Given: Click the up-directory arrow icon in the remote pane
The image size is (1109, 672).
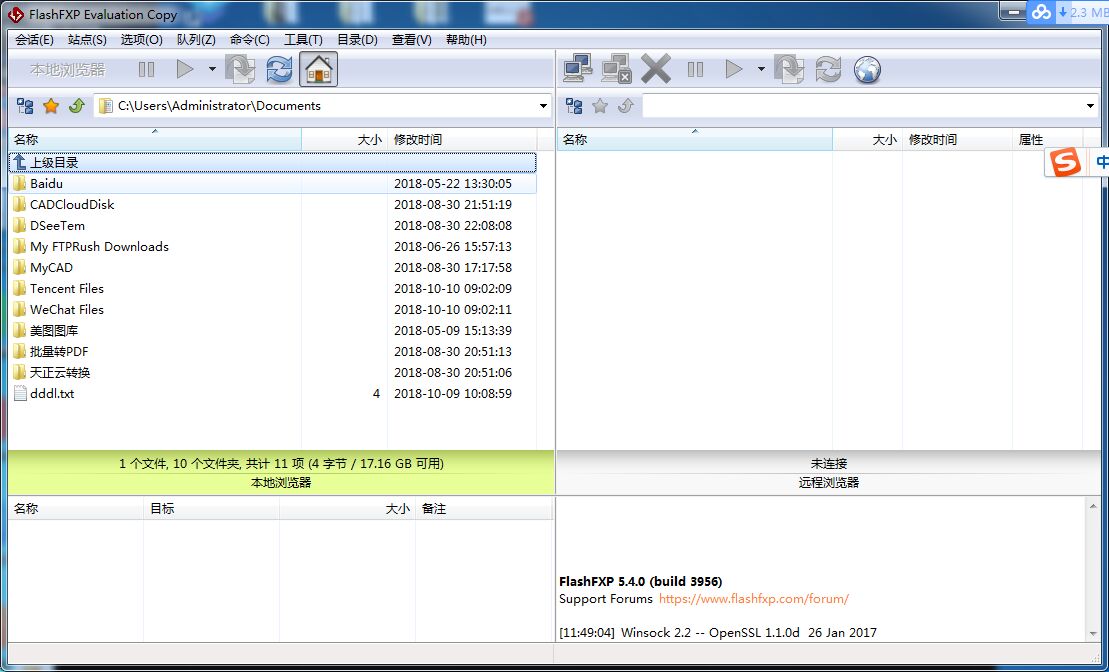Looking at the screenshot, I should (625, 106).
